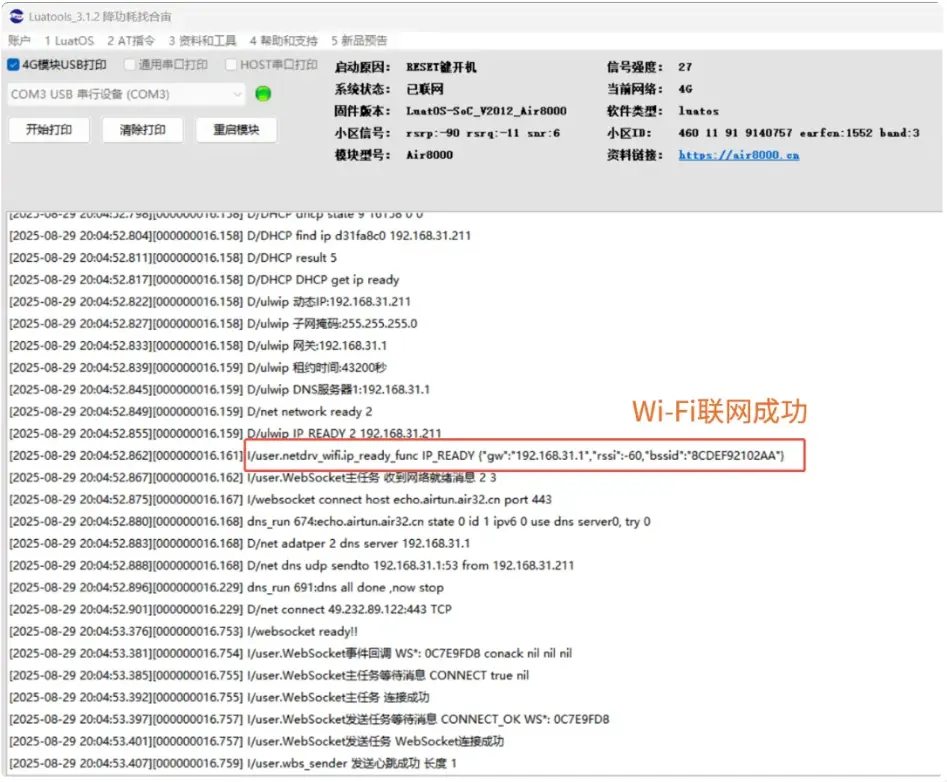Select log line 动态IP:192.168.31.211
The image size is (947, 782).
(210, 301)
